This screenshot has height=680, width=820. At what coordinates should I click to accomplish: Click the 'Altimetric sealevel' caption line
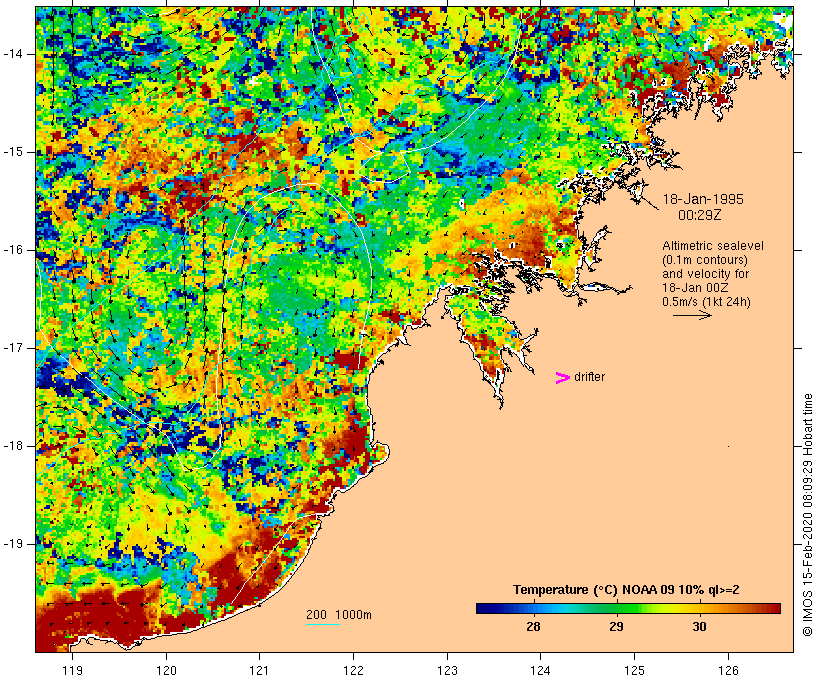click(713, 246)
